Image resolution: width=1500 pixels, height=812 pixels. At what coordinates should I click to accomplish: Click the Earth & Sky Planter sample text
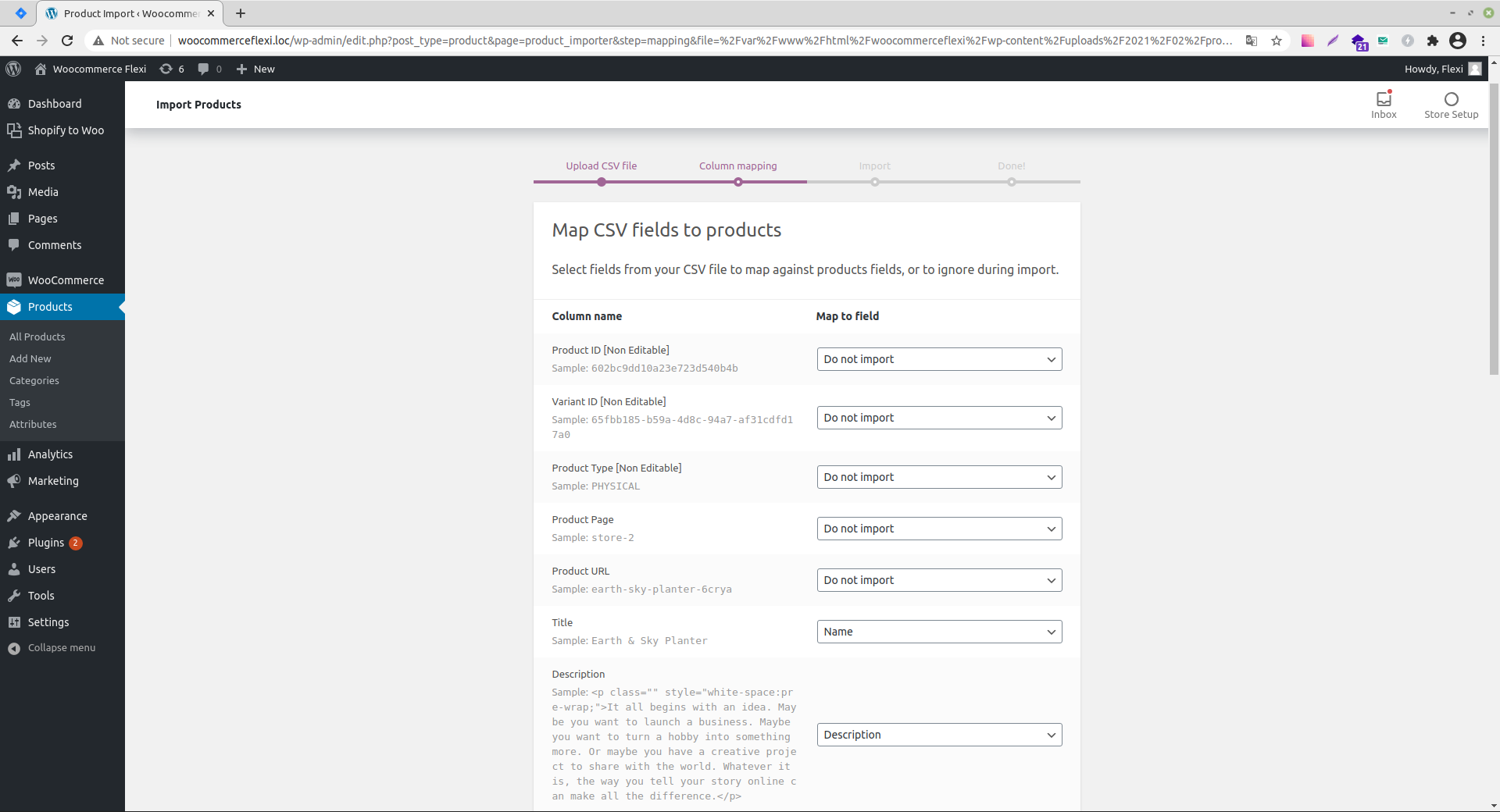649,641
